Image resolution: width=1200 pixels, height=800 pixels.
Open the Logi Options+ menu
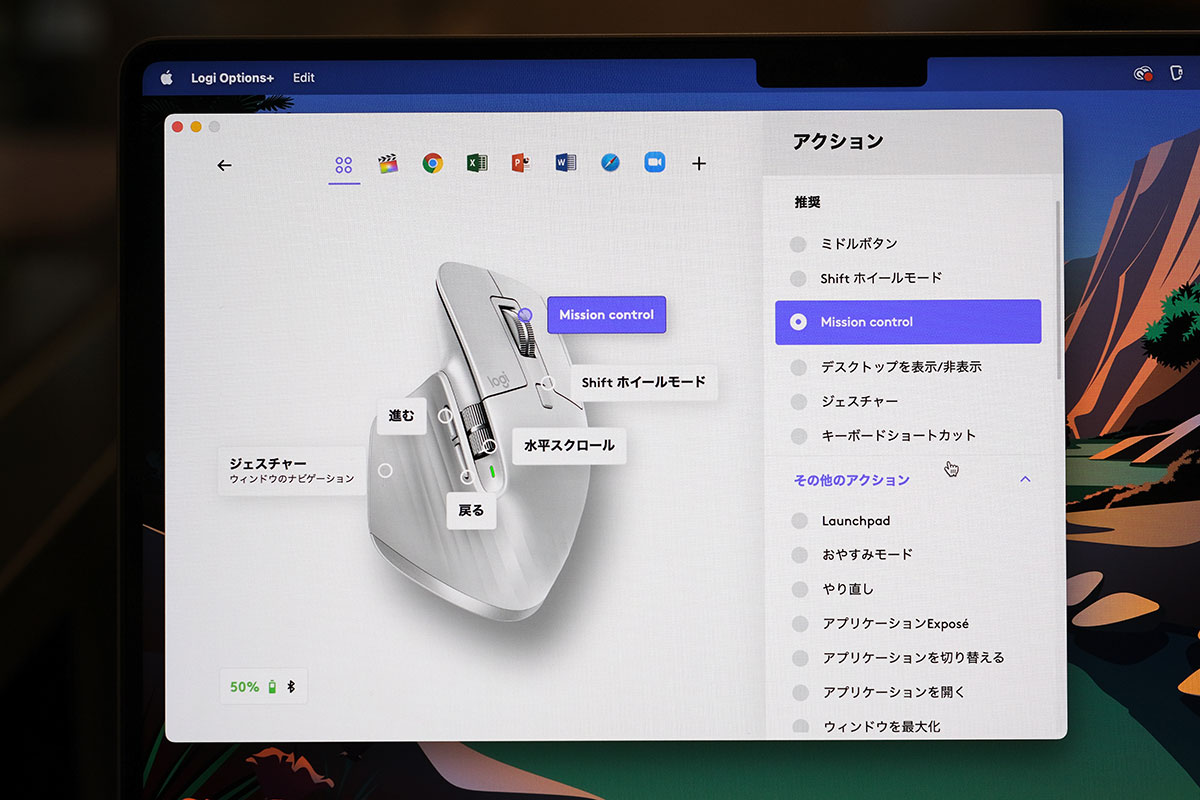tap(232, 78)
